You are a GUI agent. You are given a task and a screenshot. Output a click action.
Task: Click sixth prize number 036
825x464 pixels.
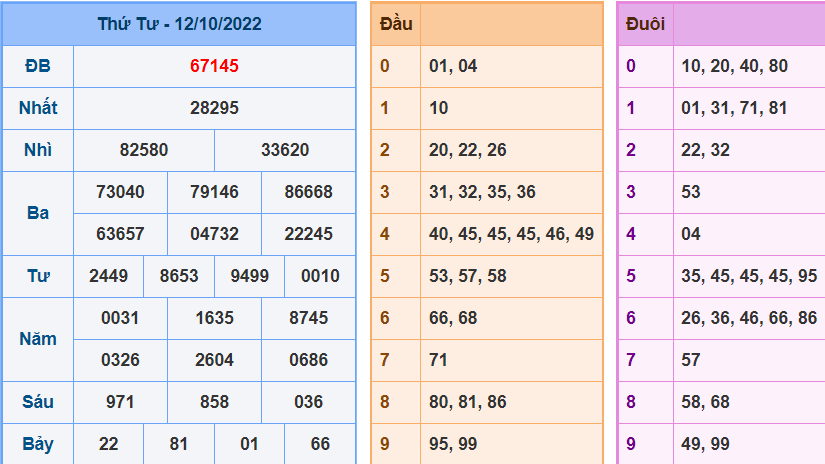[x=308, y=402]
